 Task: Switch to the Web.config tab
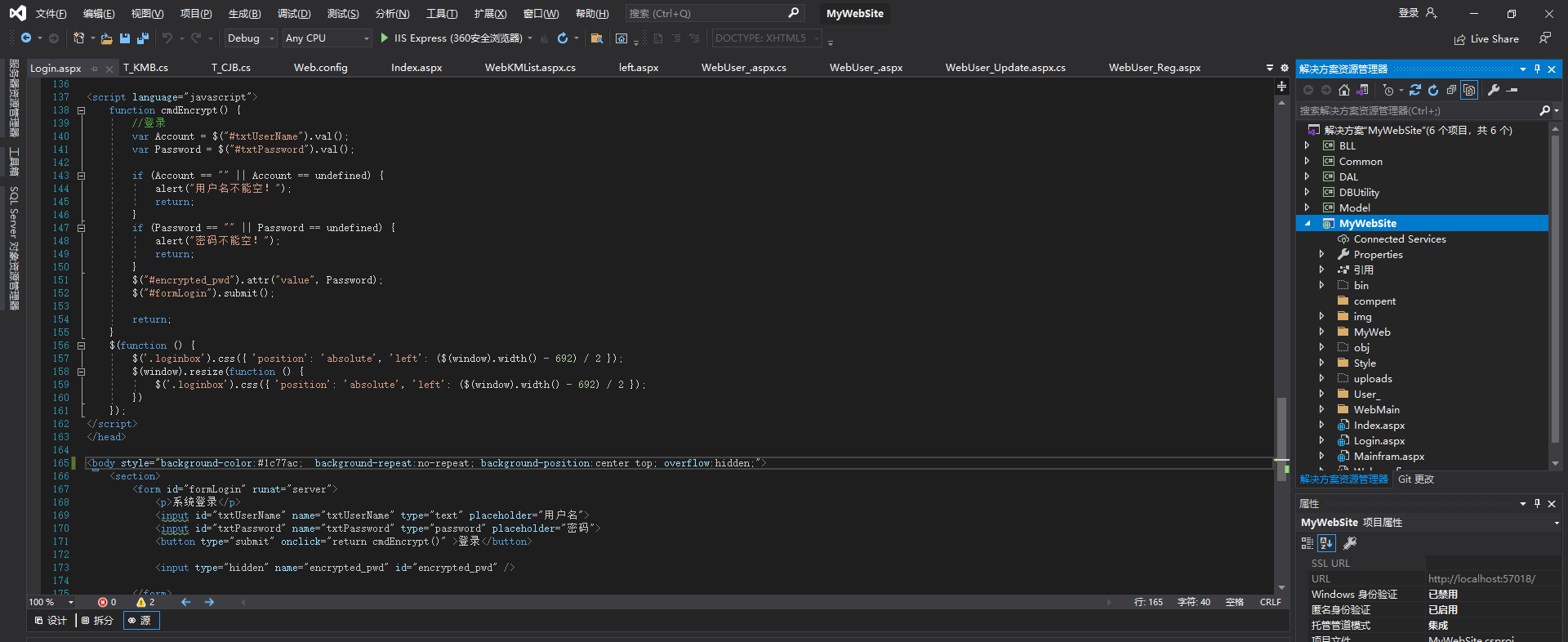click(320, 68)
